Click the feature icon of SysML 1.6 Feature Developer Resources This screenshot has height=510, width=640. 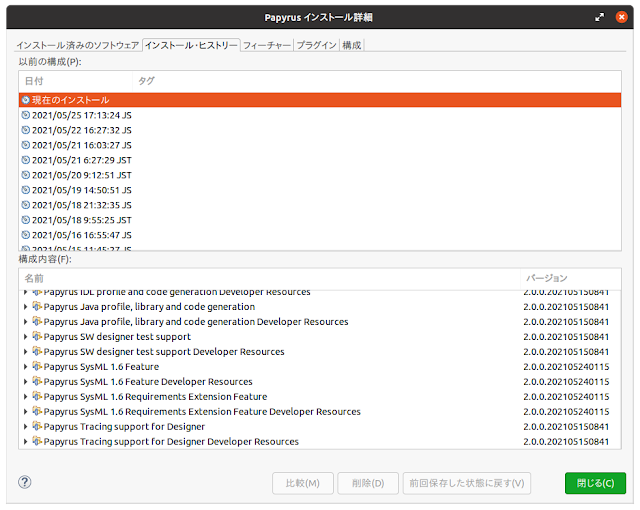pyautogui.click(x=37, y=381)
